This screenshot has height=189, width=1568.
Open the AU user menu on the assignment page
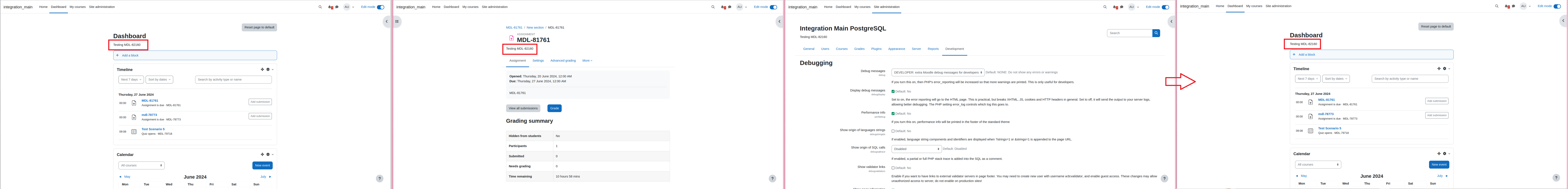[x=741, y=7]
